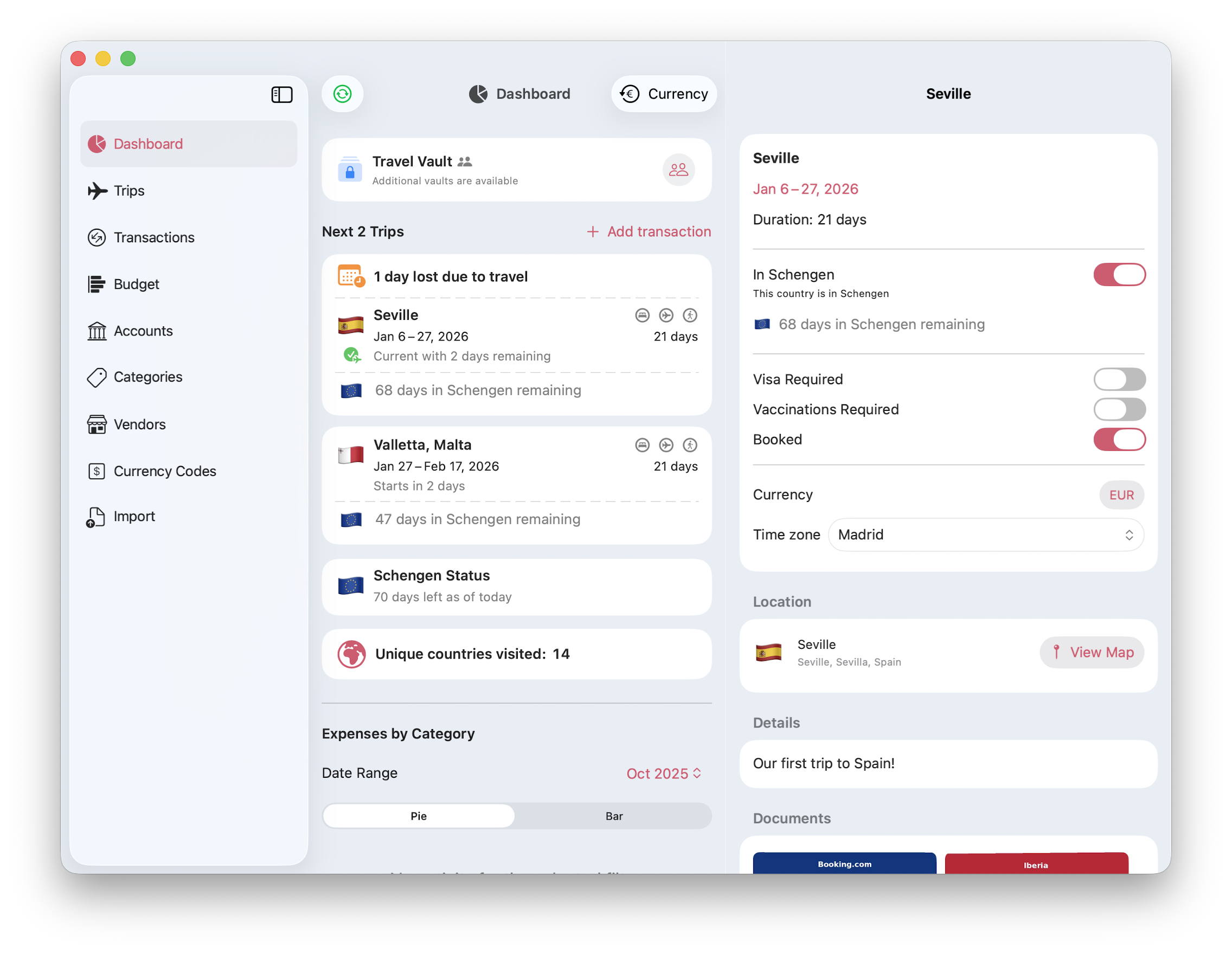Open the Madrid time zone dropdown
This screenshot has width=1232, height=954.
point(985,534)
